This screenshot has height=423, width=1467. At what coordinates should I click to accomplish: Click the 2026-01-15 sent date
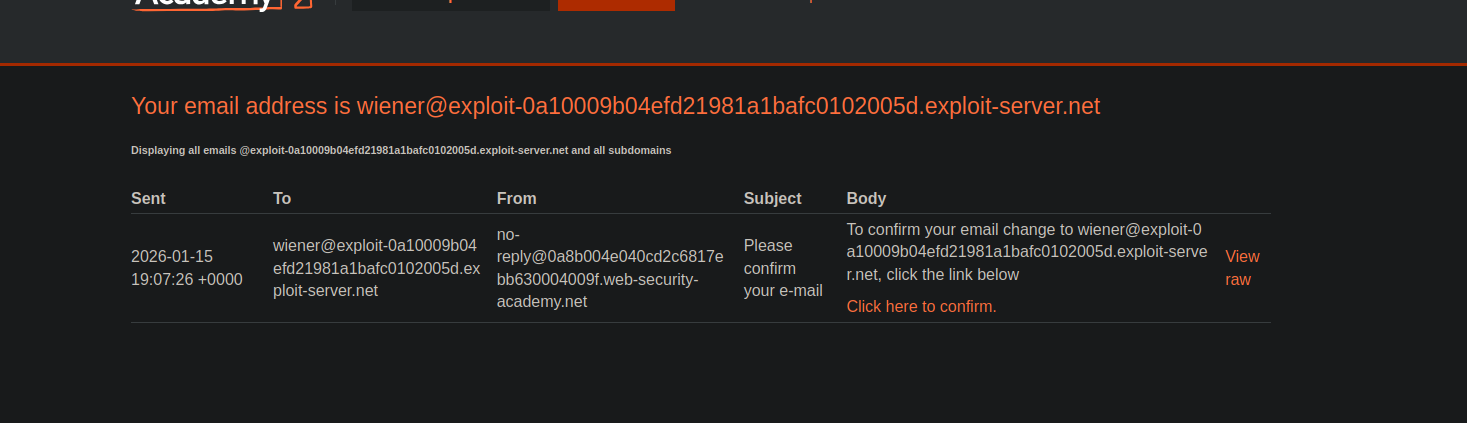tap(172, 256)
